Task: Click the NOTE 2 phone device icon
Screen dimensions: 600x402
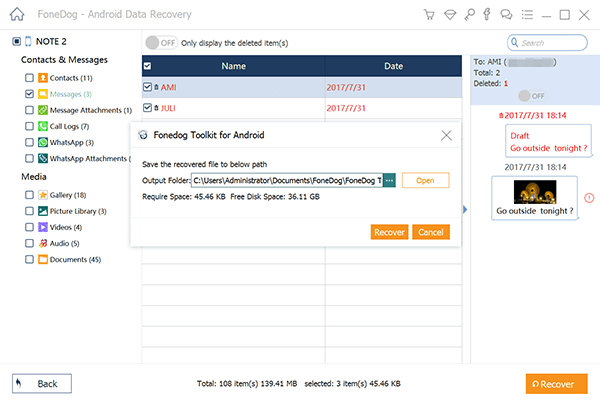Action: (x=28, y=41)
